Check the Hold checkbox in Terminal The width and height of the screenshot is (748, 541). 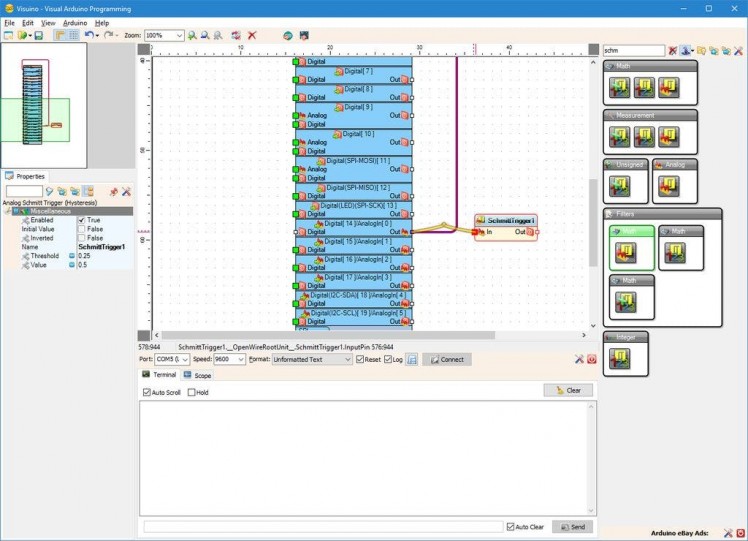click(192, 392)
